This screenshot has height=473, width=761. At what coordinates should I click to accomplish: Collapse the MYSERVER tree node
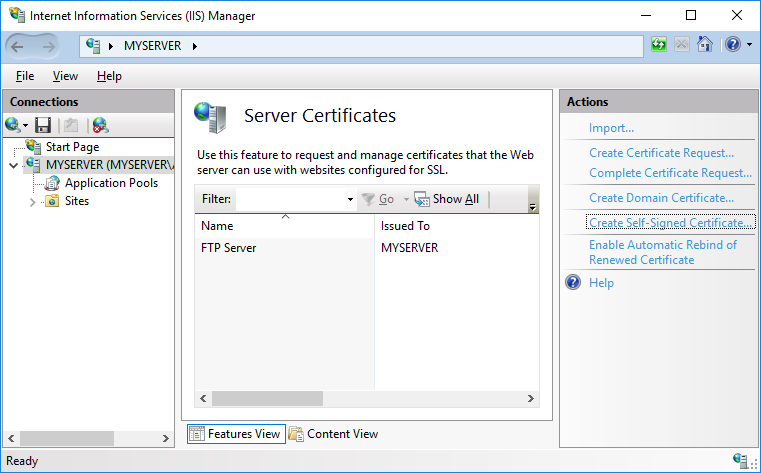coord(13,165)
